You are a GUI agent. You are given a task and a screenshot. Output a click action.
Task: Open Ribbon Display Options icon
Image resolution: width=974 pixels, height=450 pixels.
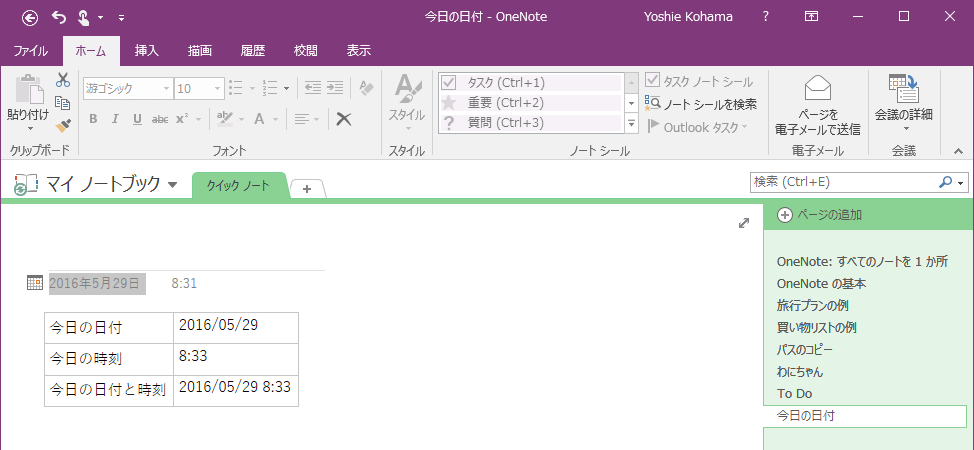click(811, 17)
